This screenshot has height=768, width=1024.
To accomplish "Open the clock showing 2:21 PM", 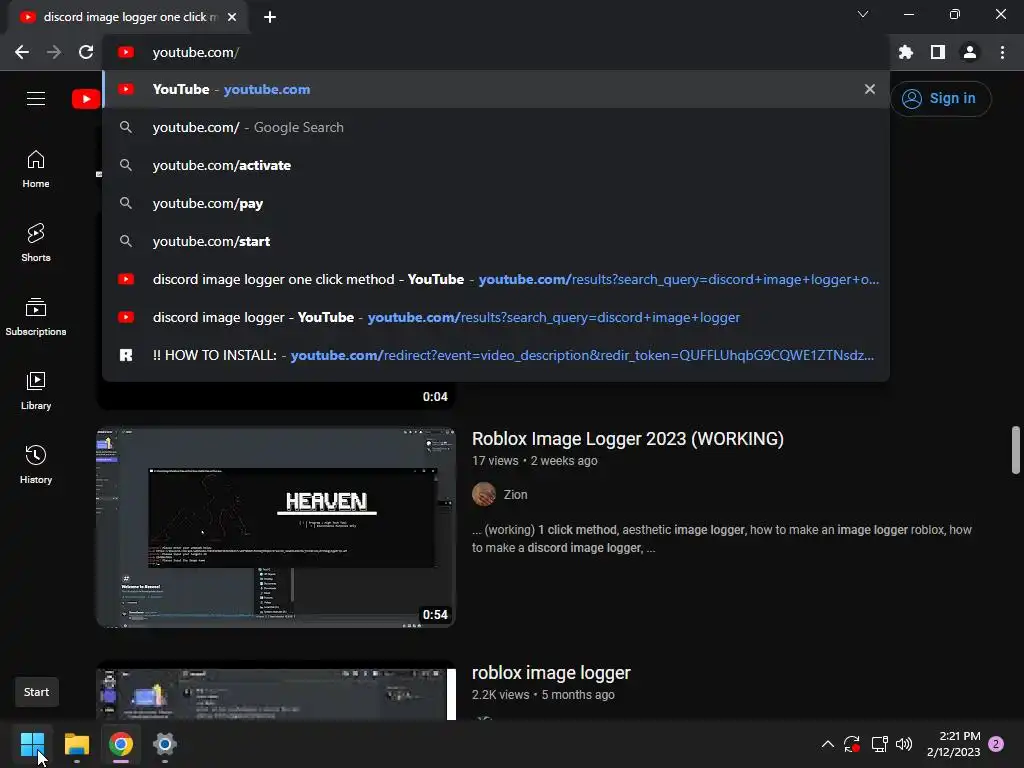I will click(x=953, y=744).
